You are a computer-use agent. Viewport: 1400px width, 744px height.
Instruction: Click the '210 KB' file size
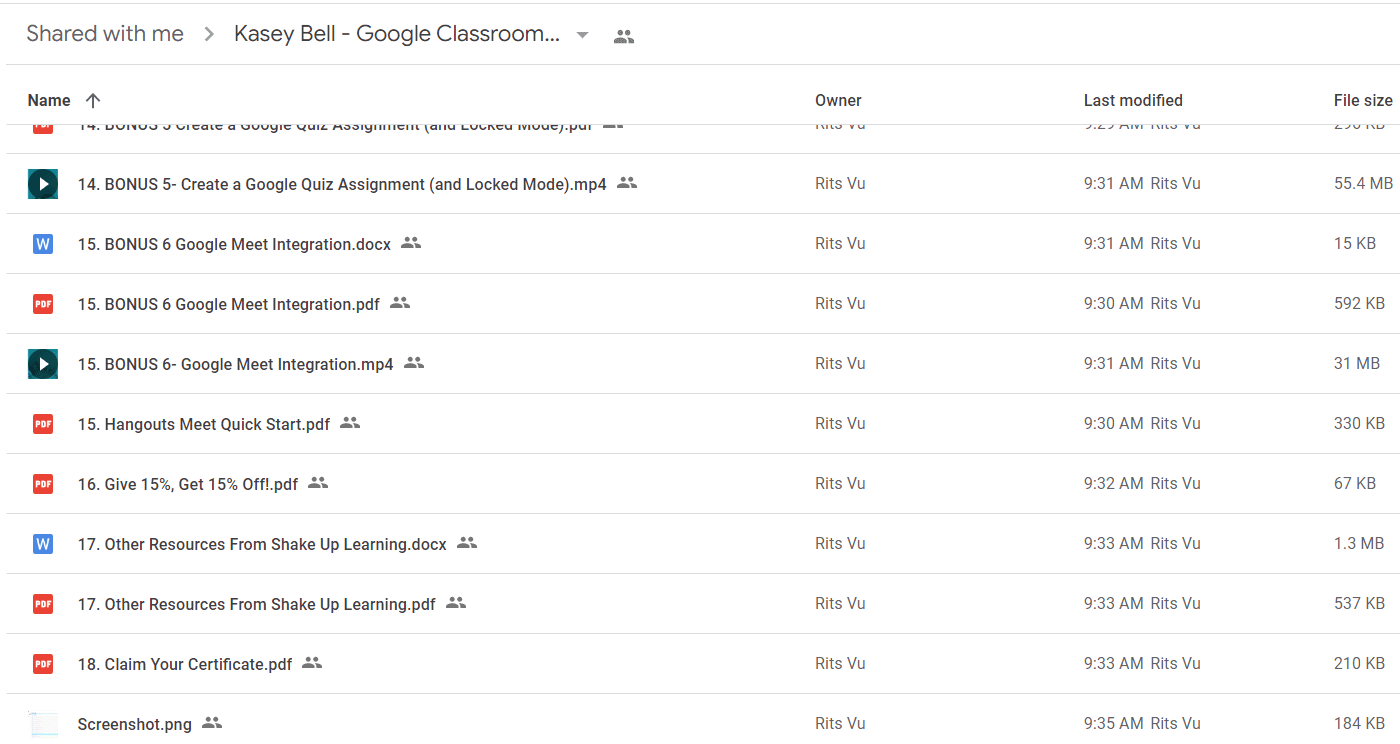click(x=1359, y=664)
